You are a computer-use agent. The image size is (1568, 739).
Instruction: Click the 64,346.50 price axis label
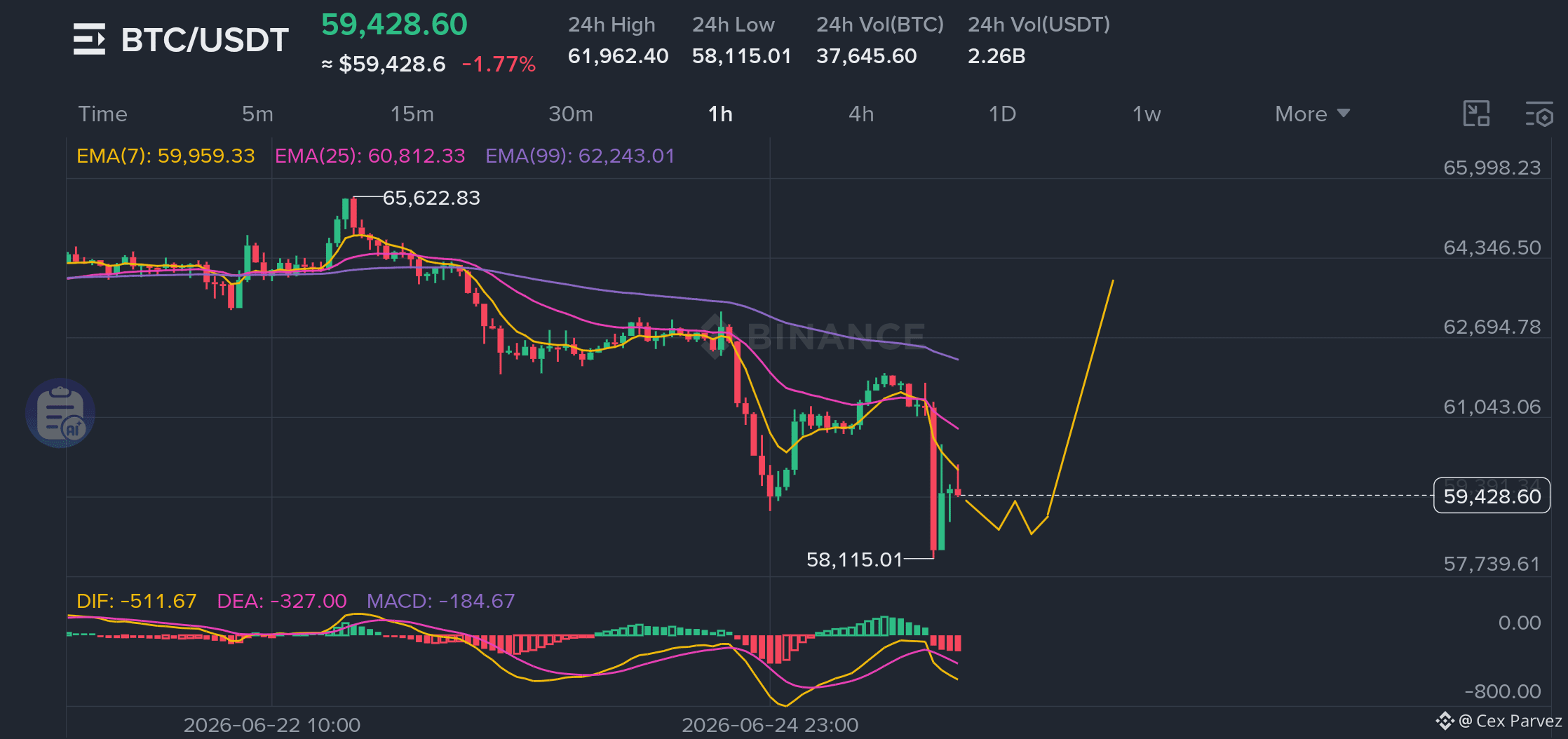click(1492, 248)
